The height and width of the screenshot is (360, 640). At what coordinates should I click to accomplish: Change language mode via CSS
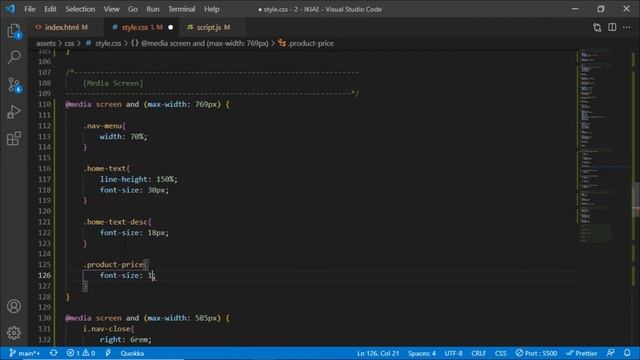500,353
